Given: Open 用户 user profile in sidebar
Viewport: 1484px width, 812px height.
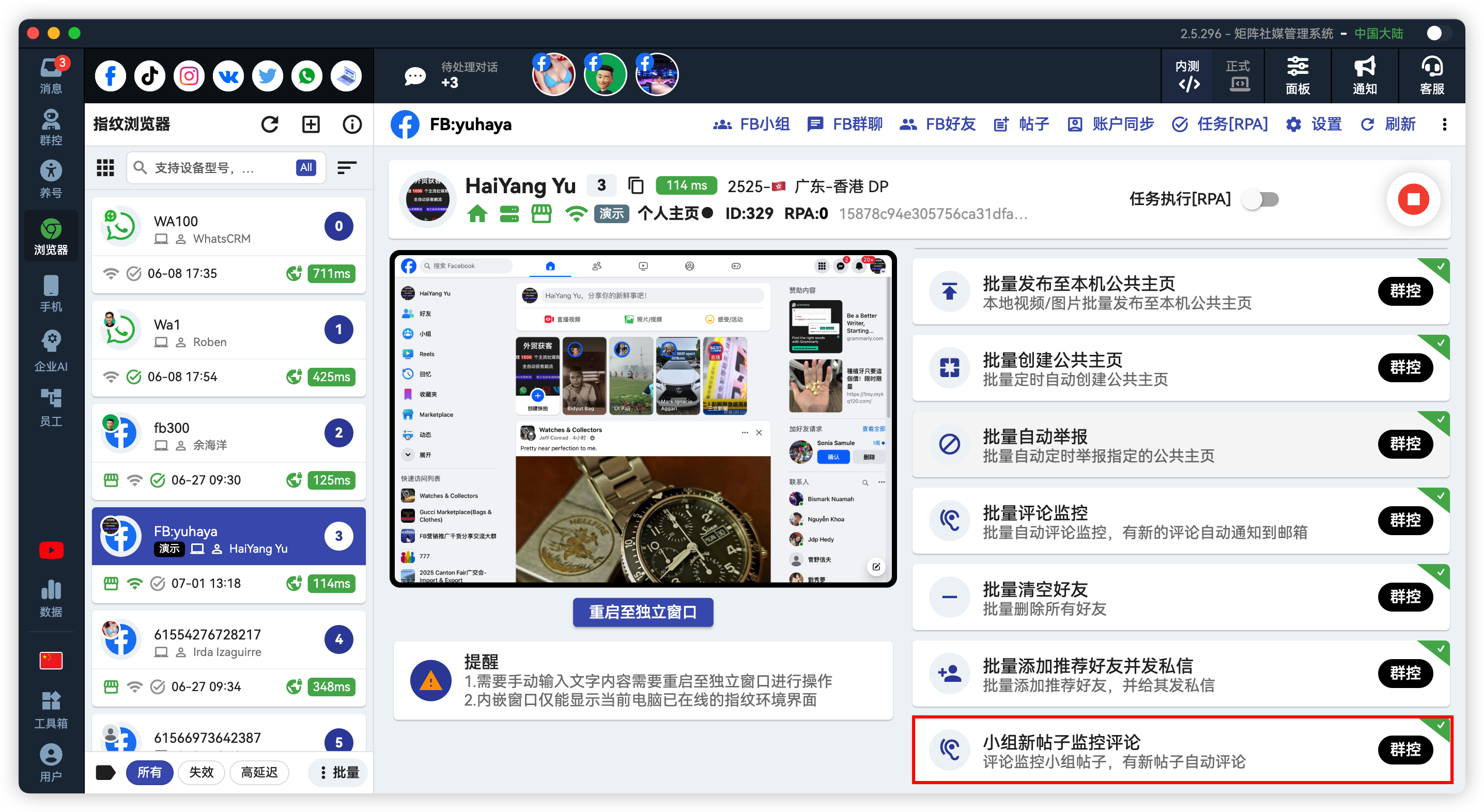Looking at the screenshot, I should [51, 762].
